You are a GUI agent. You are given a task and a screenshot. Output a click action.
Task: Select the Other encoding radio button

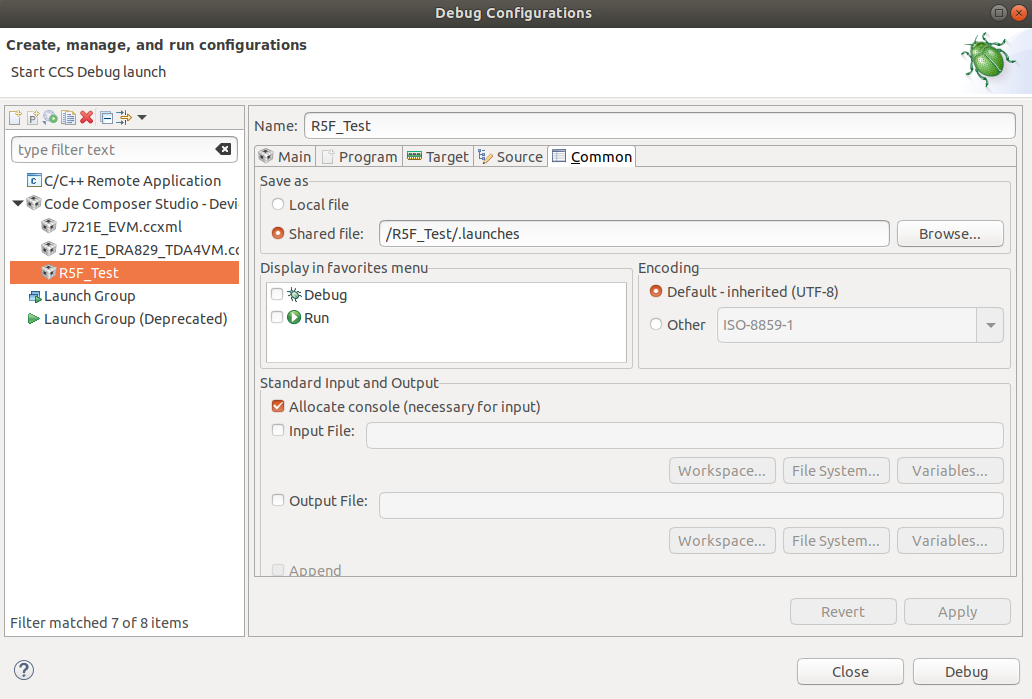[656, 324]
